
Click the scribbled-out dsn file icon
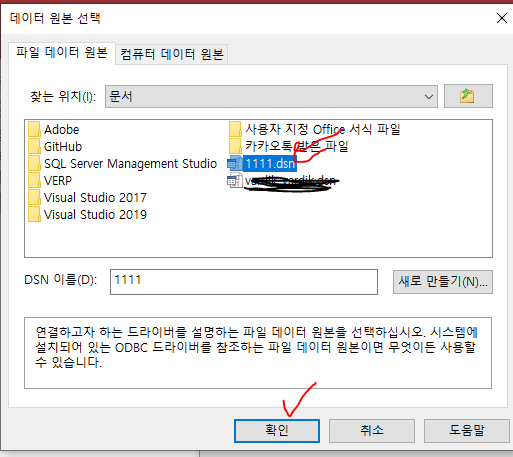coord(235,180)
